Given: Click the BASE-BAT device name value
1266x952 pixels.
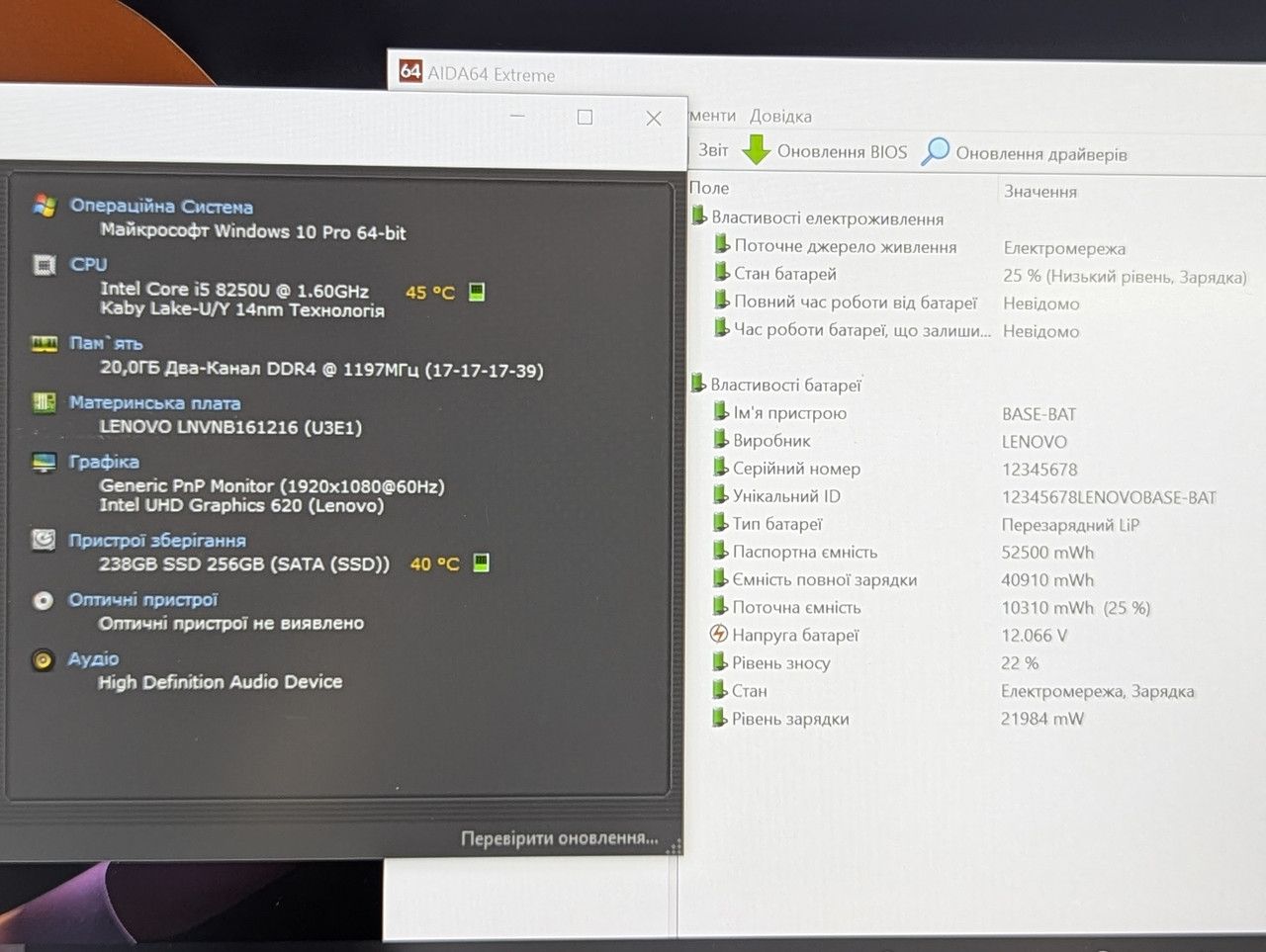Looking at the screenshot, I should point(1039,414).
